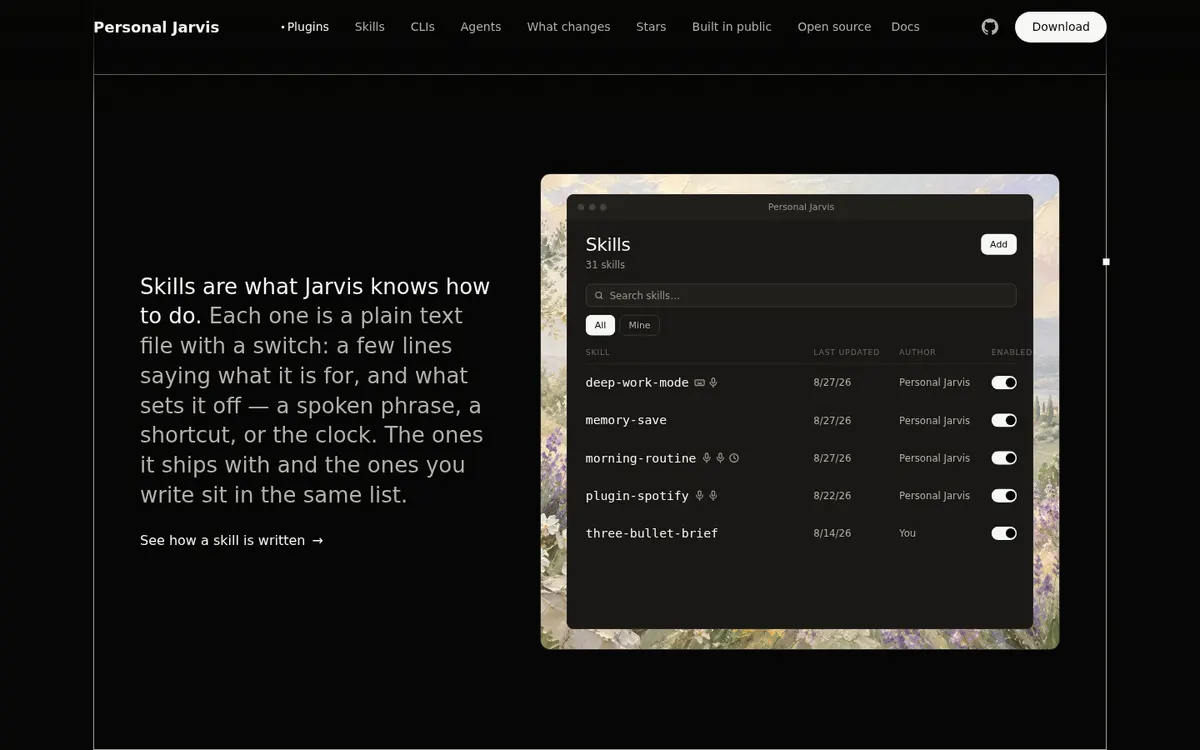The image size is (1200, 750).
Task: Click the 31 skills count text
Action: (x=605, y=265)
